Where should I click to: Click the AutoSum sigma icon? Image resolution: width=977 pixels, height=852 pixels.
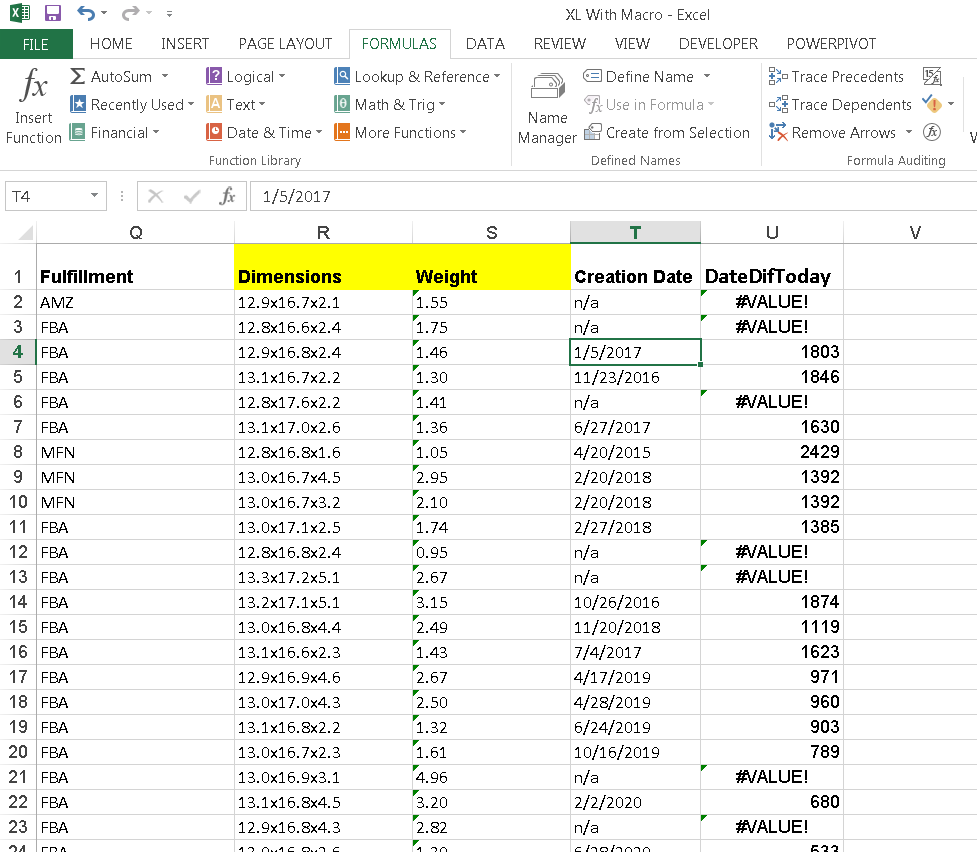tap(77, 77)
